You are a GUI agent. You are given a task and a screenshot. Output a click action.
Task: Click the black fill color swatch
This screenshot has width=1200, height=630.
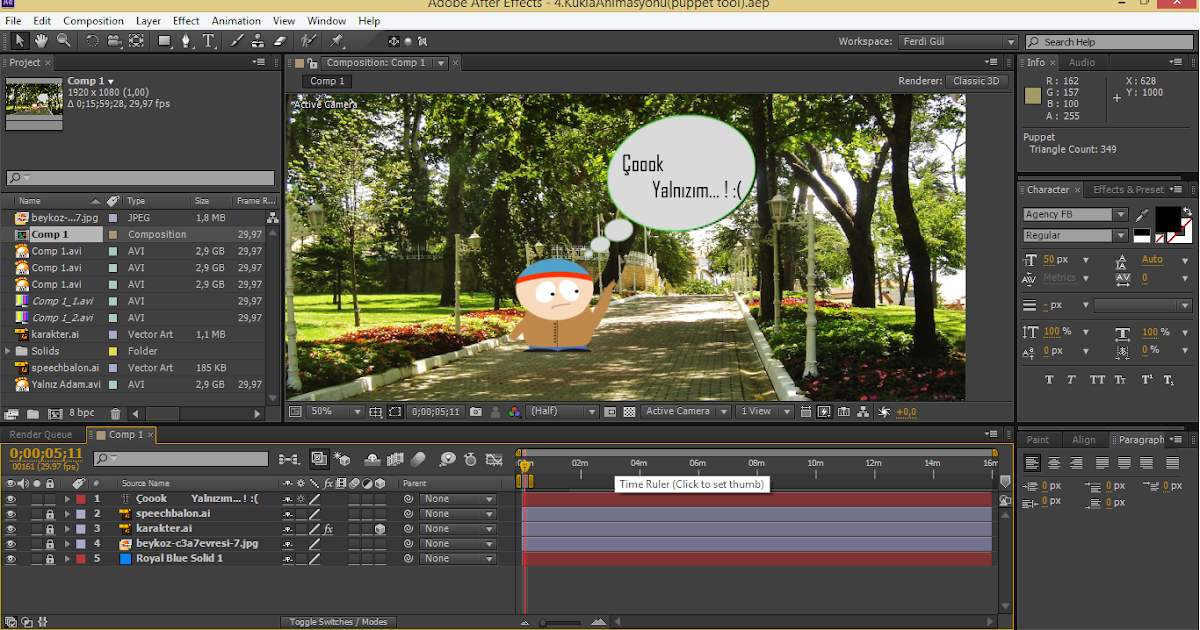(1167, 219)
